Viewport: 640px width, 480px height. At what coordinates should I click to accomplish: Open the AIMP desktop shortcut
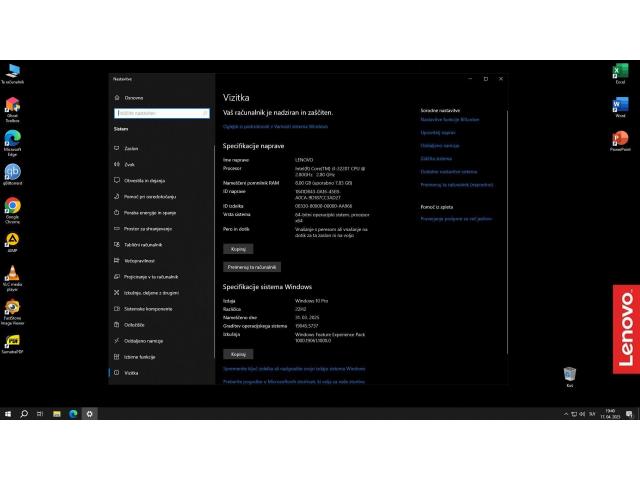click(12, 242)
